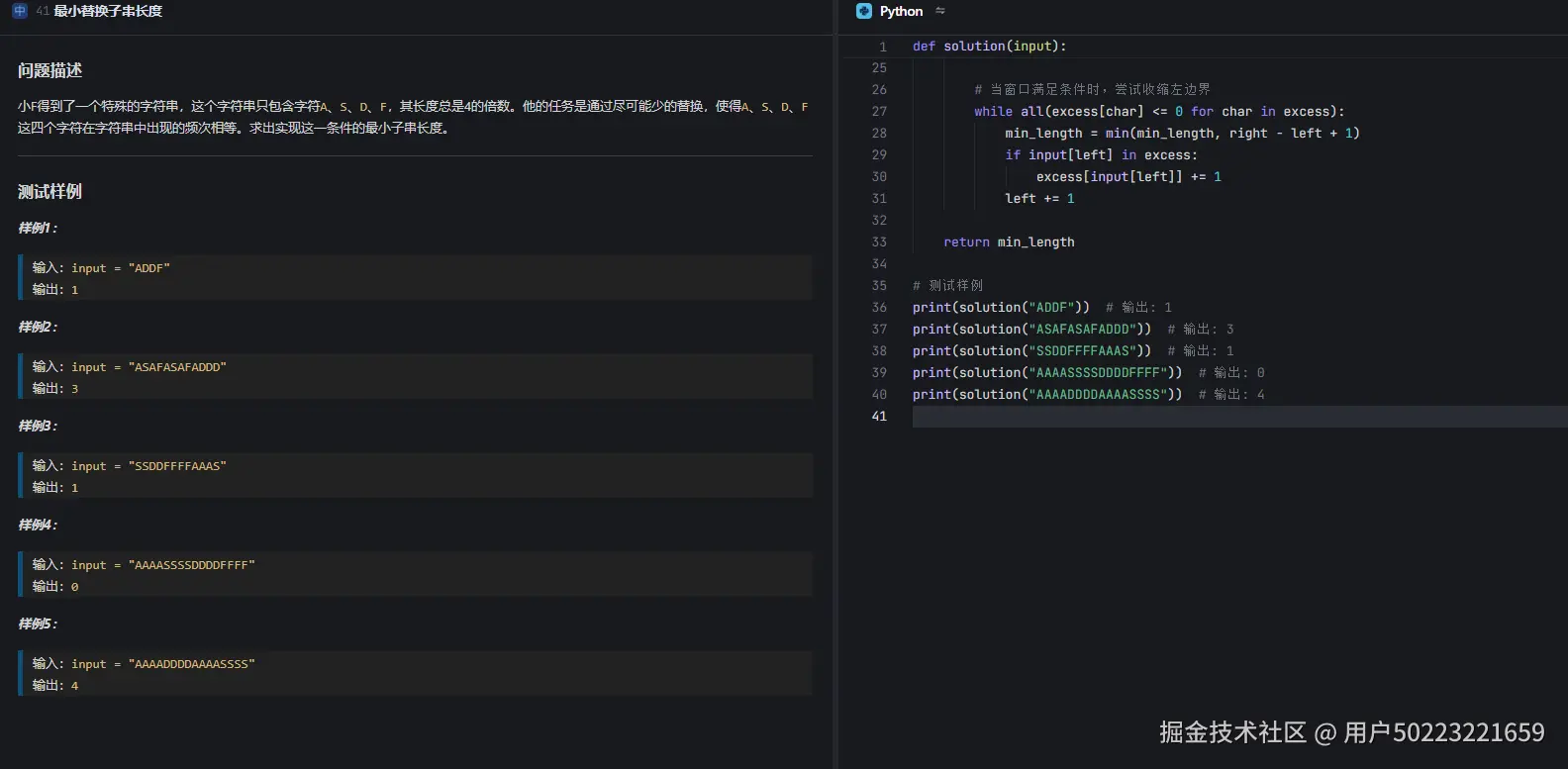Viewport: 1568px width, 769px height.
Task: Click the blue 中 difficulty badge
Action: click(20, 11)
